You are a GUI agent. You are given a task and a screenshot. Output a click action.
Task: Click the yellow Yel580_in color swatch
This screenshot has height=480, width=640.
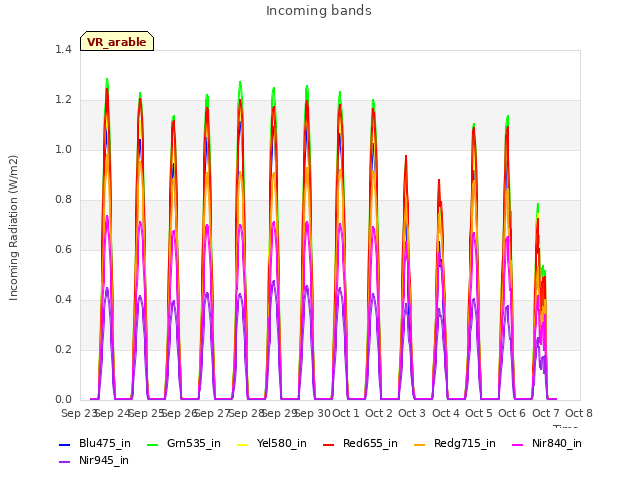(242, 444)
